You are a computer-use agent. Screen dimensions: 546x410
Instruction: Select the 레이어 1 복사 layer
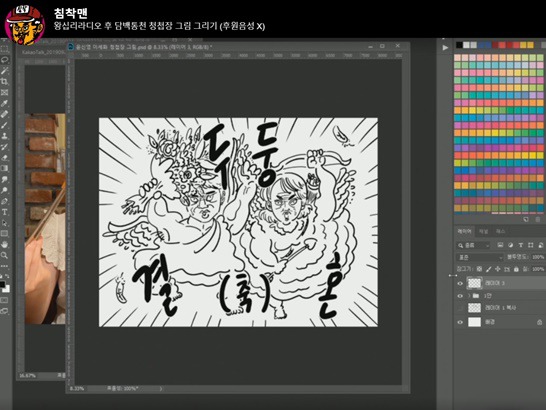[500, 308]
